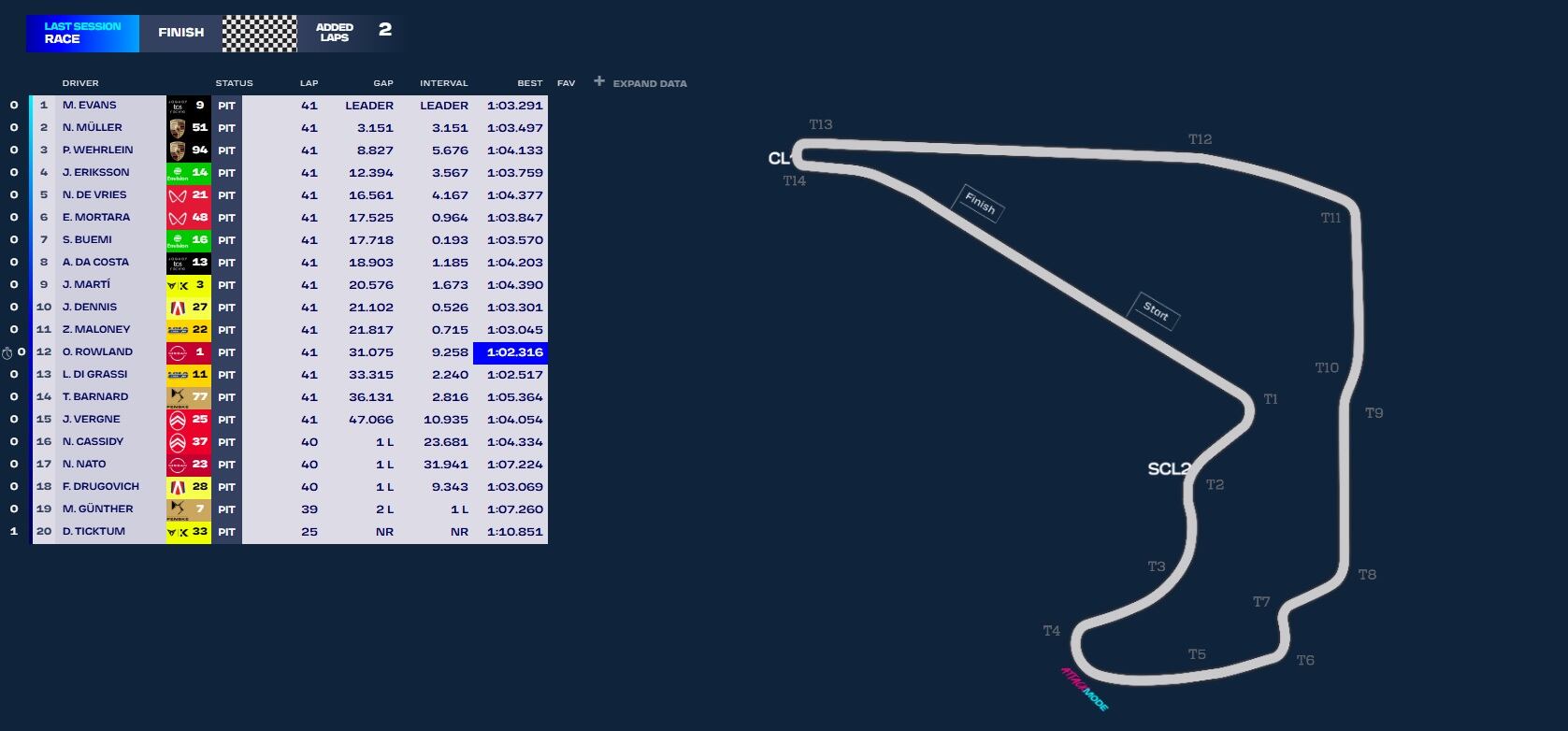Sort by the Best lap column header
1568x731 pixels.
(530, 83)
